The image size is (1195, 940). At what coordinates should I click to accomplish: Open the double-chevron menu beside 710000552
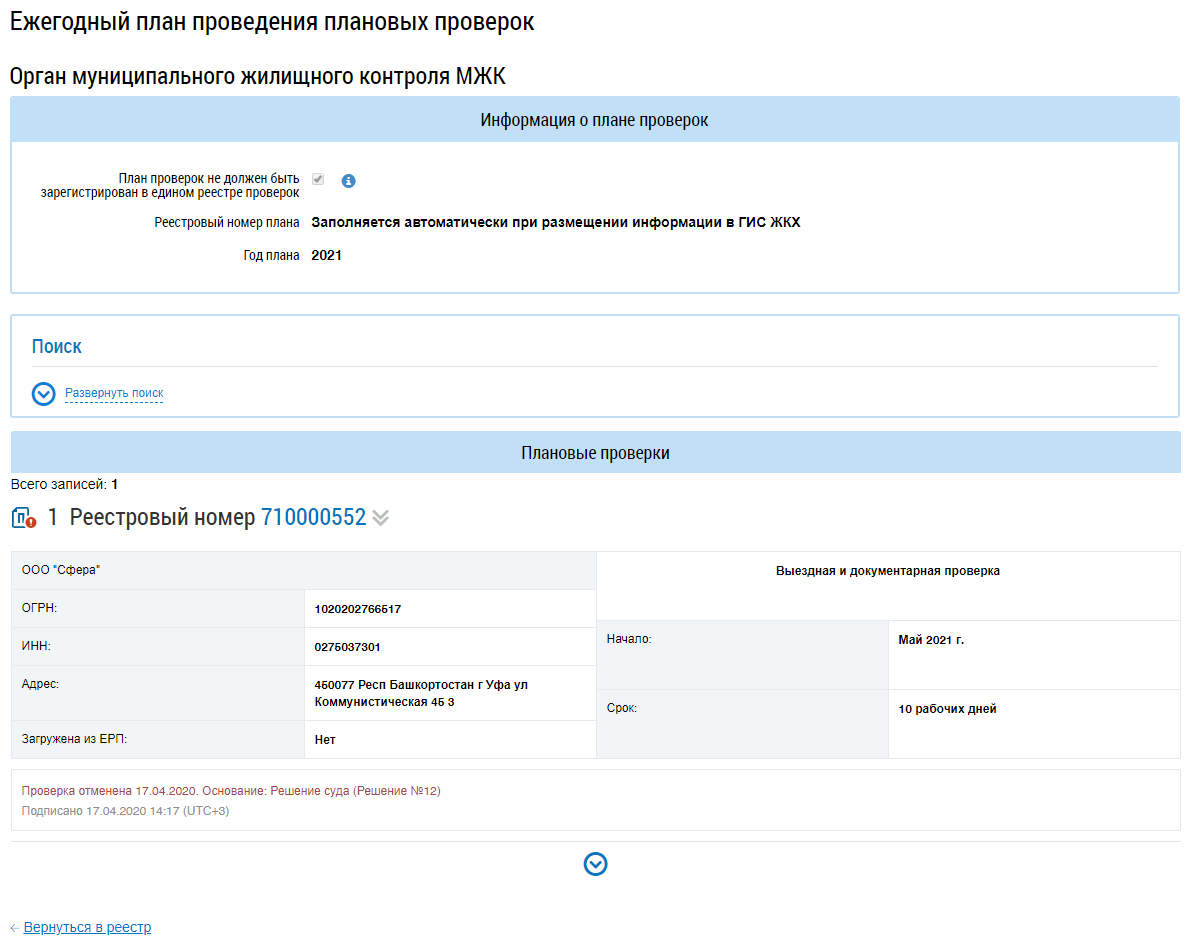(x=381, y=518)
